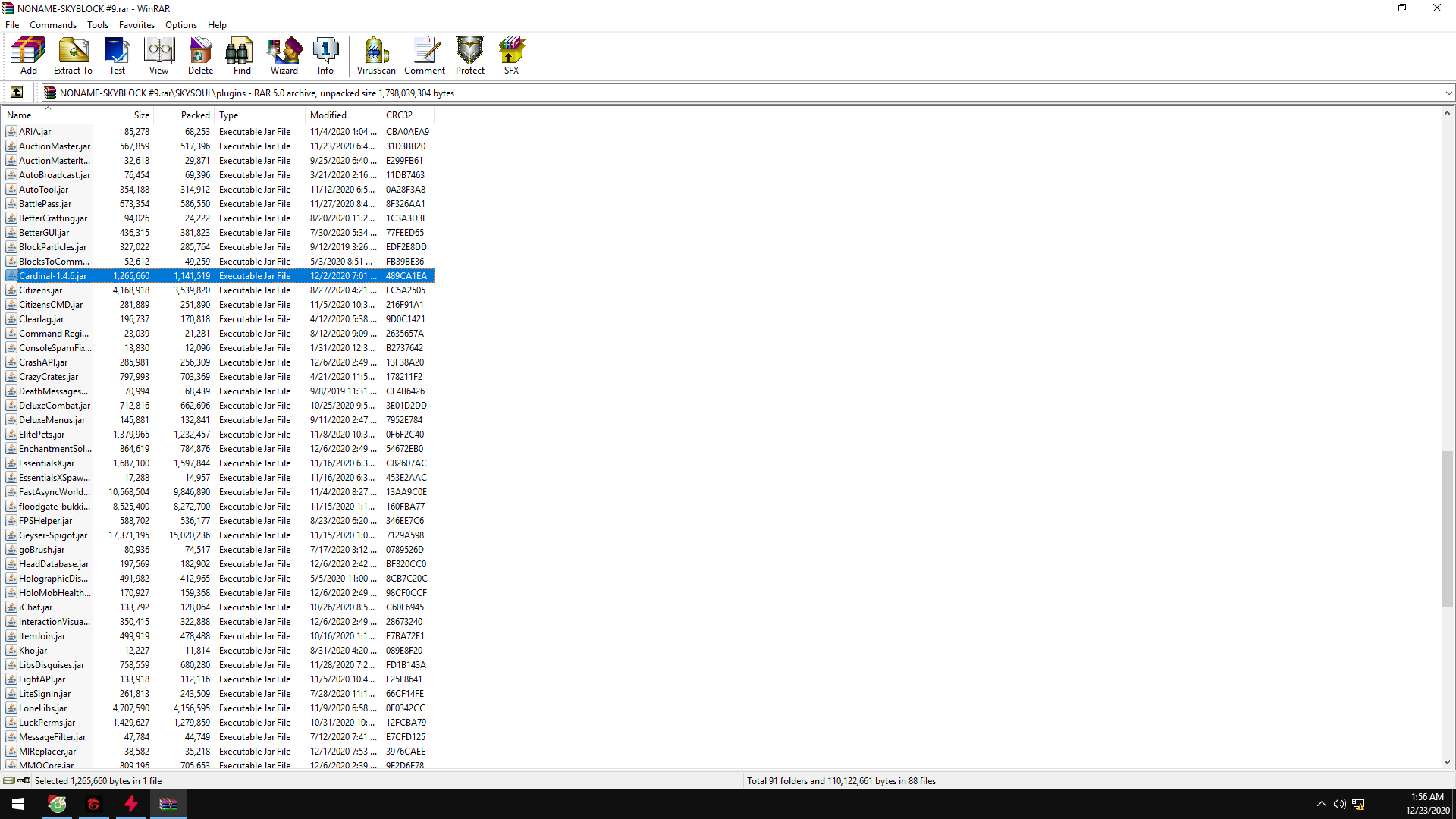This screenshot has width=1456, height=819.
Task: Select the LuckPerms.jar file
Action: point(47,723)
